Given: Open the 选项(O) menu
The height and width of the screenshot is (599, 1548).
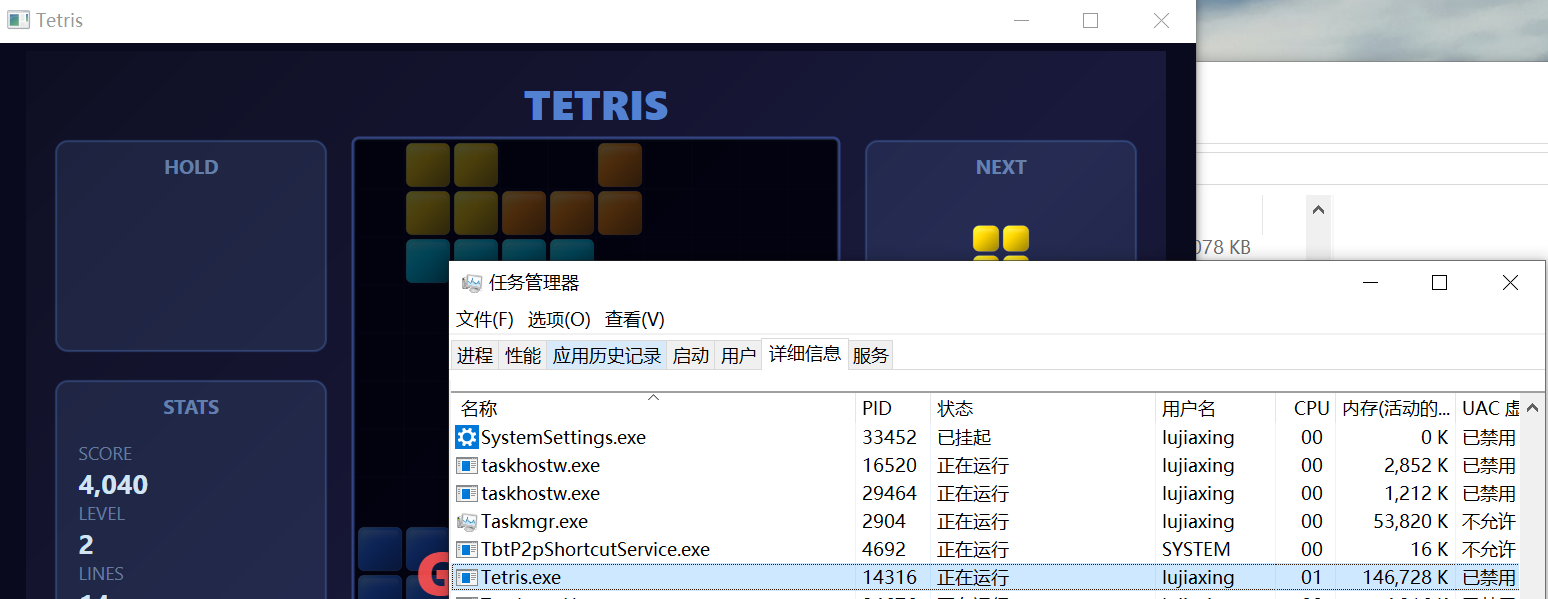Looking at the screenshot, I should click(x=559, y=319).
